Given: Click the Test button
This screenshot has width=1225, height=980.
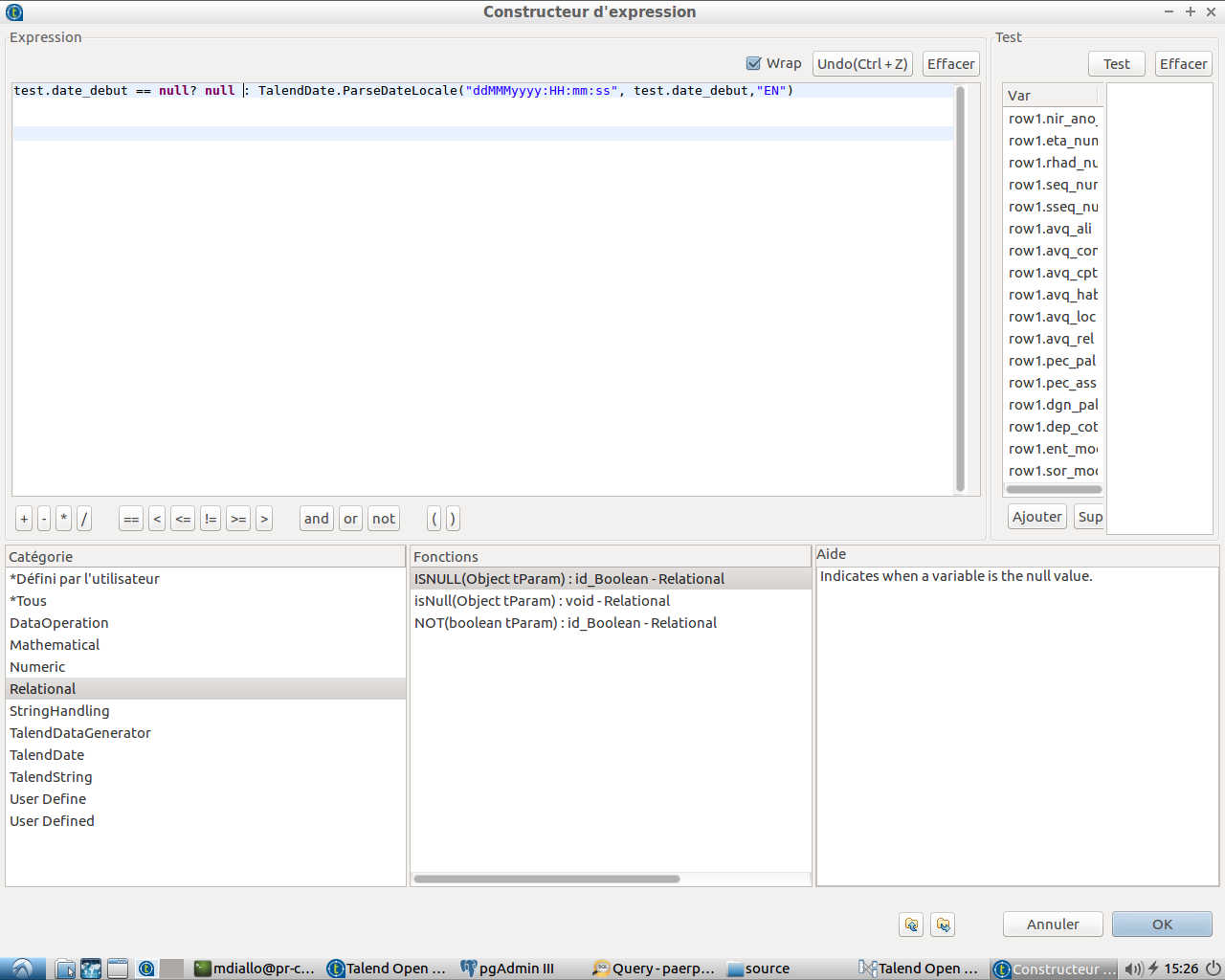Looking at the screenshot, I should click(x=1116, y=64).
